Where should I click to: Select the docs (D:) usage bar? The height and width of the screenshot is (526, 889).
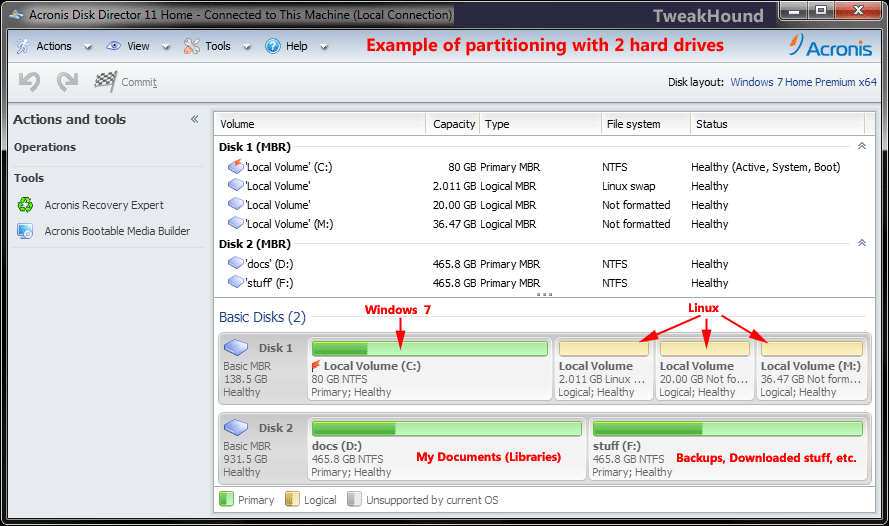447,428
